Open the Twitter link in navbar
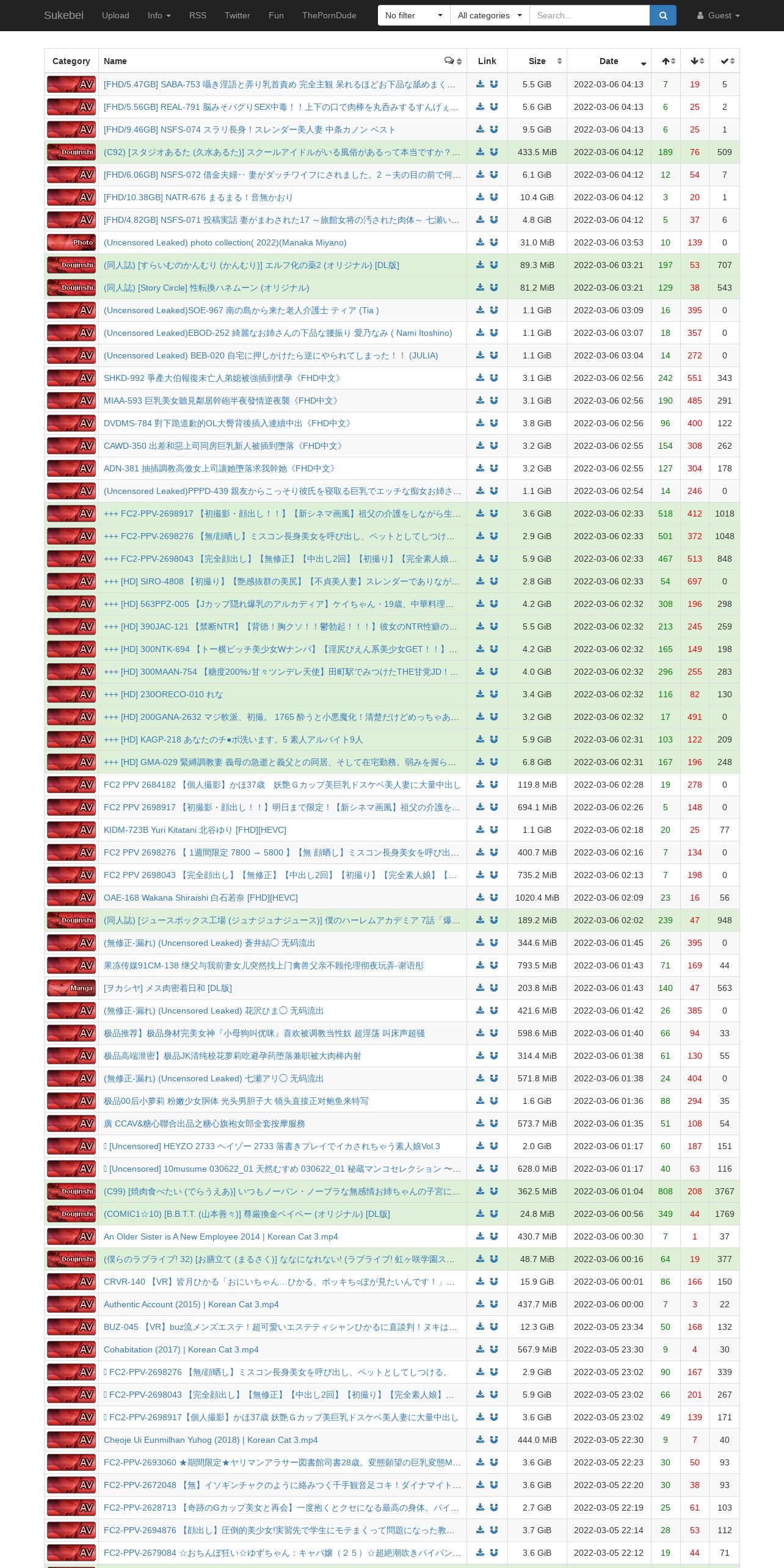 (238, 15)
